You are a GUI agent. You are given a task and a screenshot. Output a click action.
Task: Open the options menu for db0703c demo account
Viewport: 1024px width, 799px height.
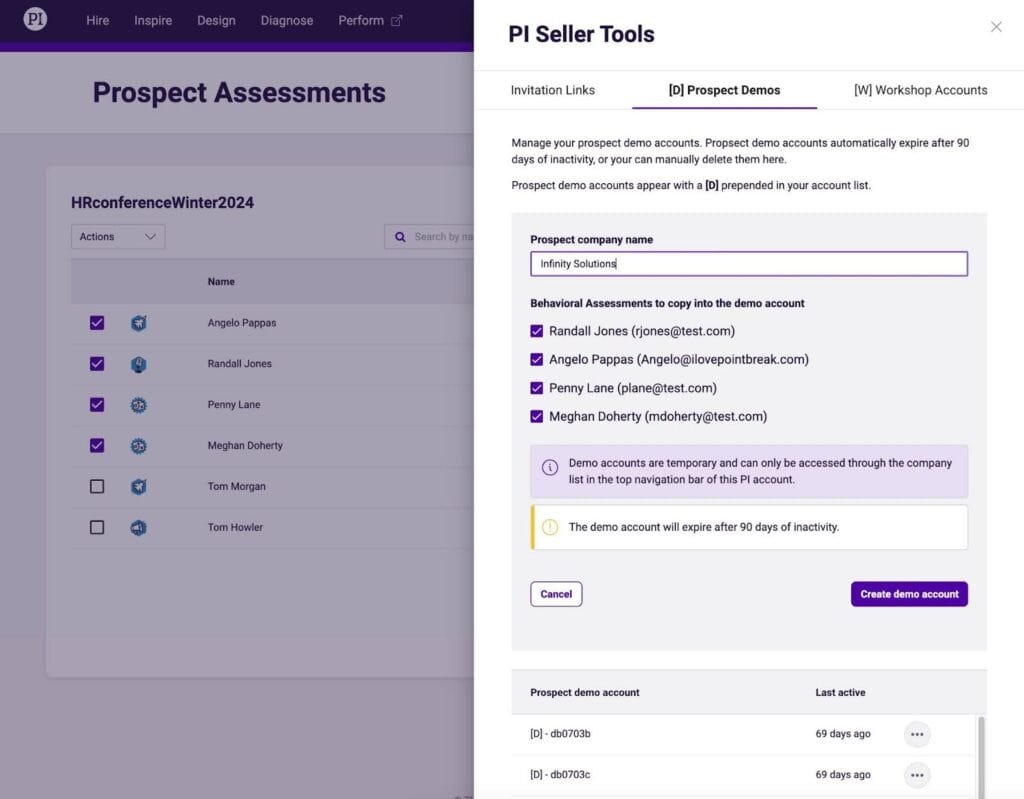click(x=917, y=775)
